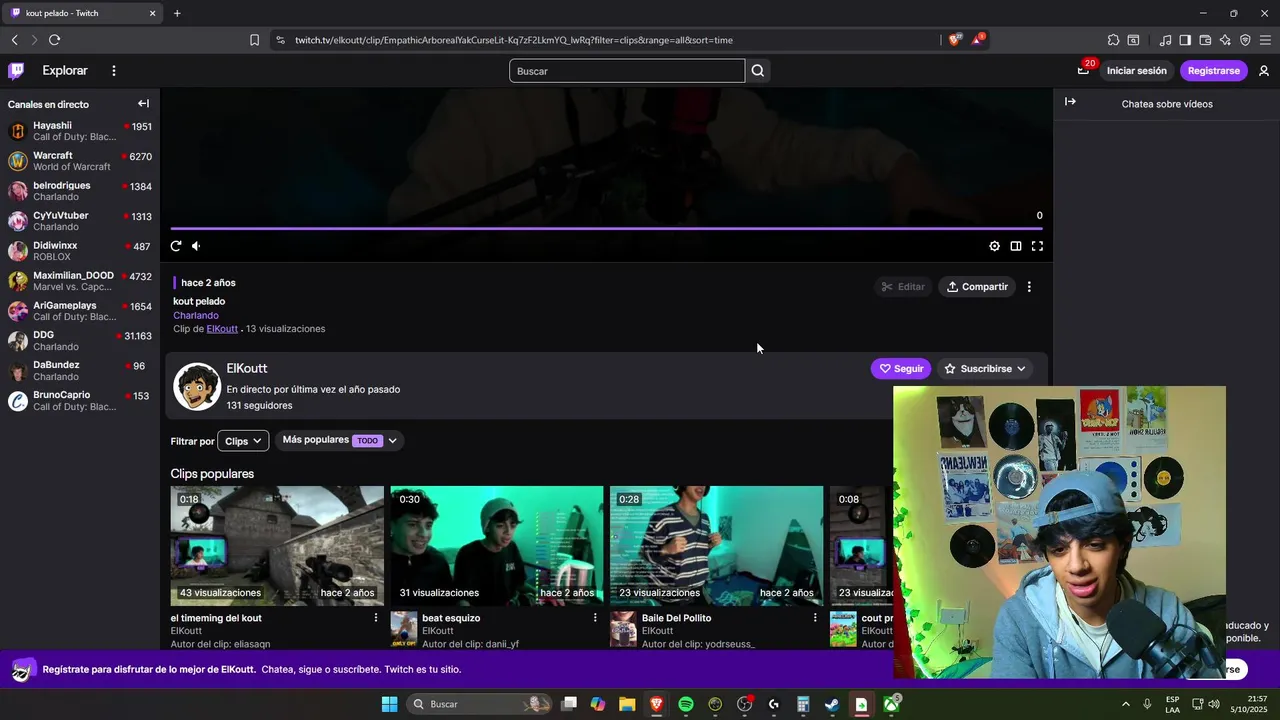Screen dimensions: 1280x720
Task: Open a new browser tab
Action: point(177,13)
